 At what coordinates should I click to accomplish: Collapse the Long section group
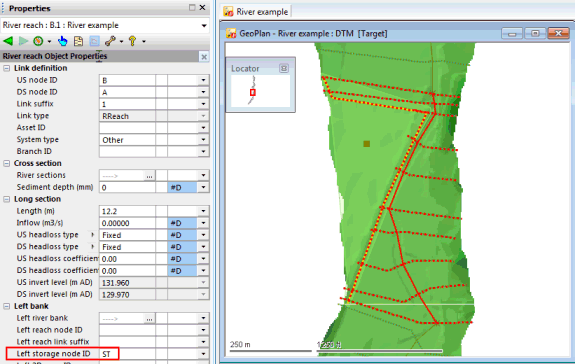(7, 199)
